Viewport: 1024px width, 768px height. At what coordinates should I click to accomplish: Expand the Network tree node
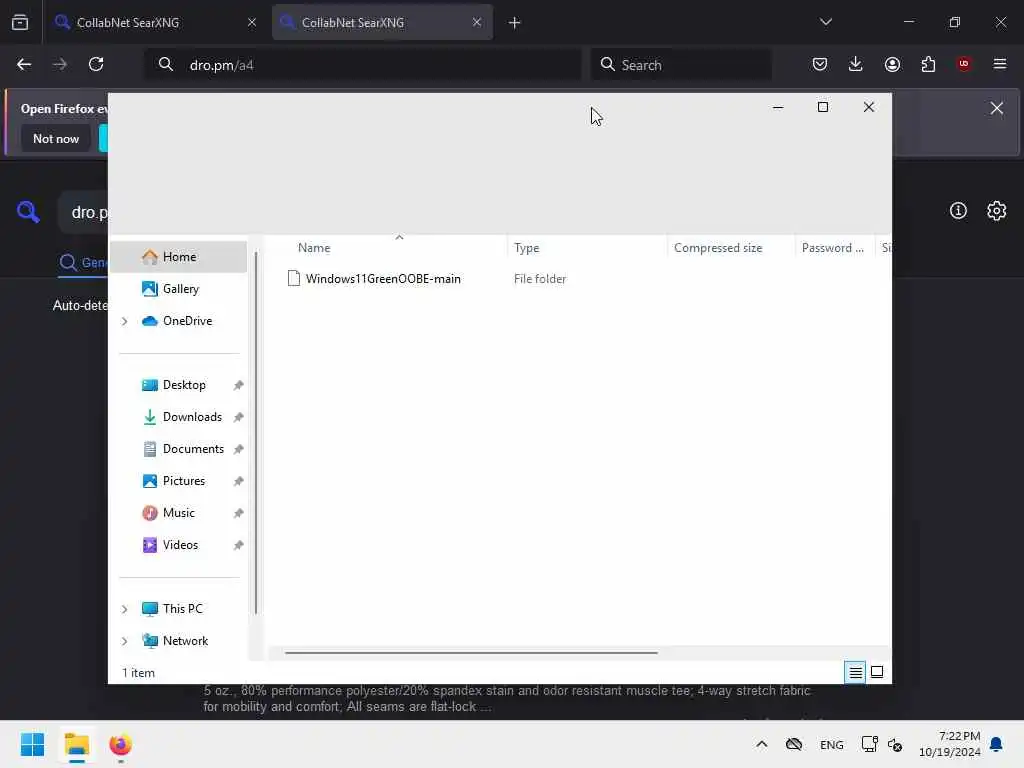coord(125,641)
